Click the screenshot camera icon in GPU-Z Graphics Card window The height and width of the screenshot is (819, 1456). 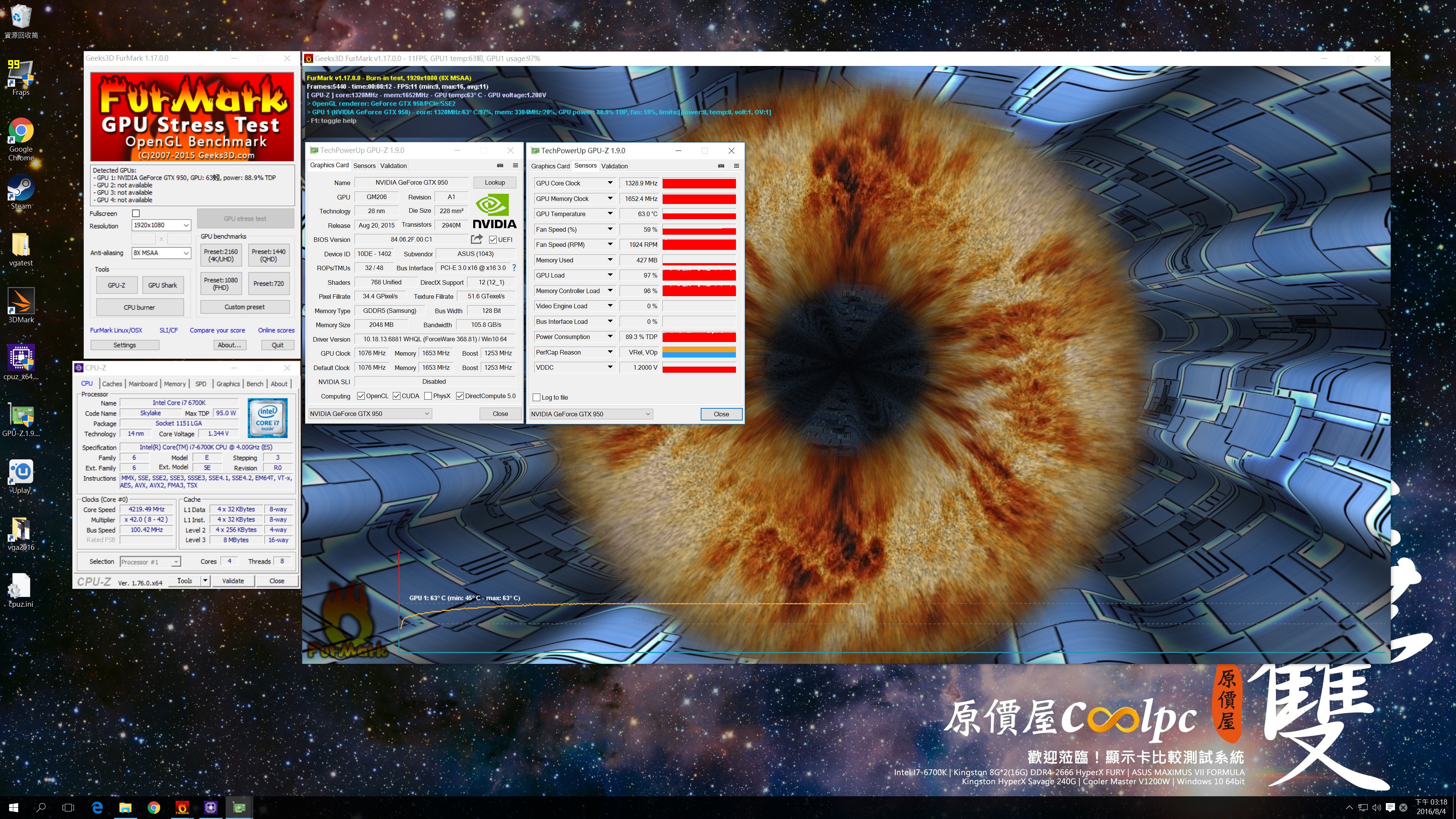[500, 166]
